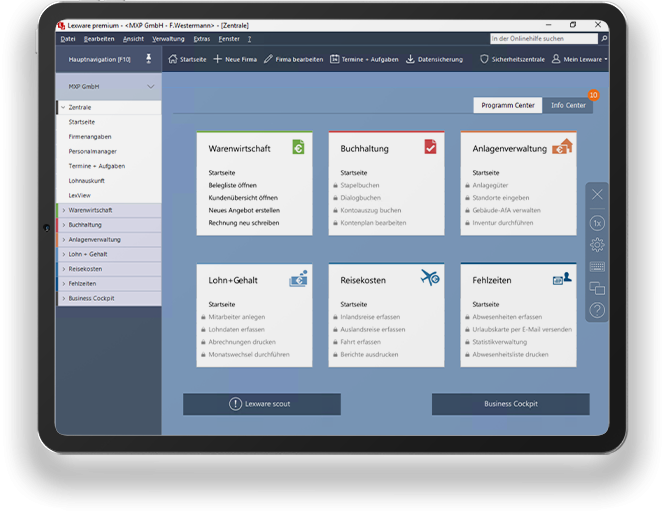Collapse the Zentrale tree node
Image resolution: width=663 pixels, height=515 pixels.
[x=63, y=107]
